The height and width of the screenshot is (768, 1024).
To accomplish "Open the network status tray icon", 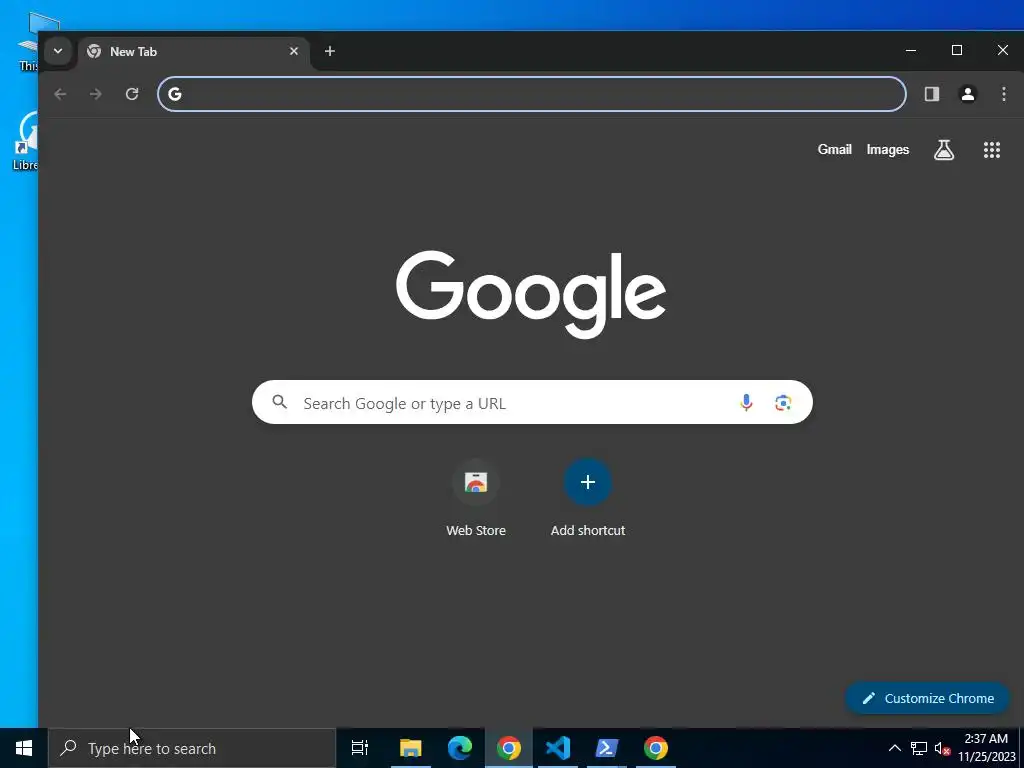I will (919, 748).
